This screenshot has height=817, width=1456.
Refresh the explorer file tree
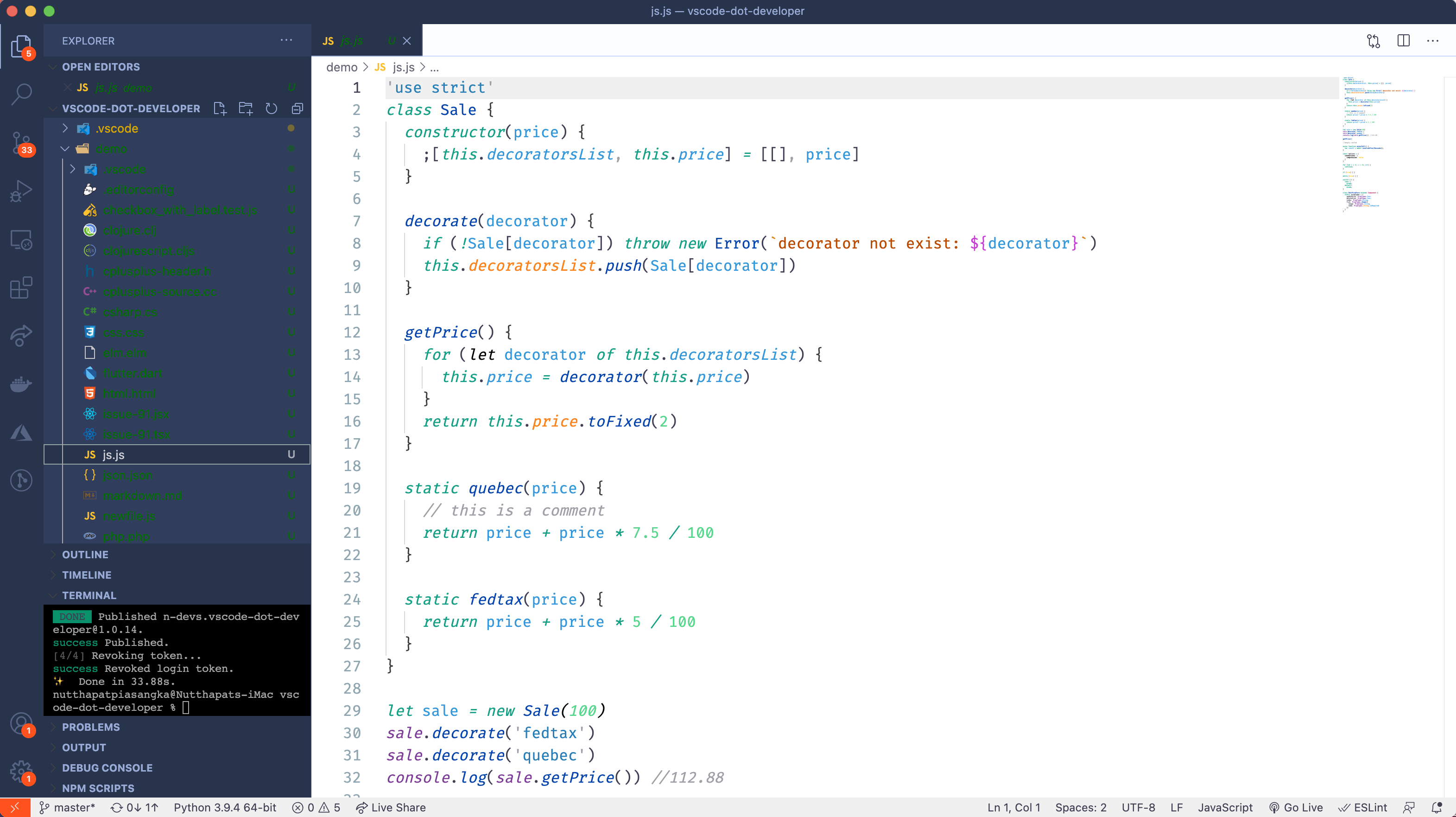[271, 109]
